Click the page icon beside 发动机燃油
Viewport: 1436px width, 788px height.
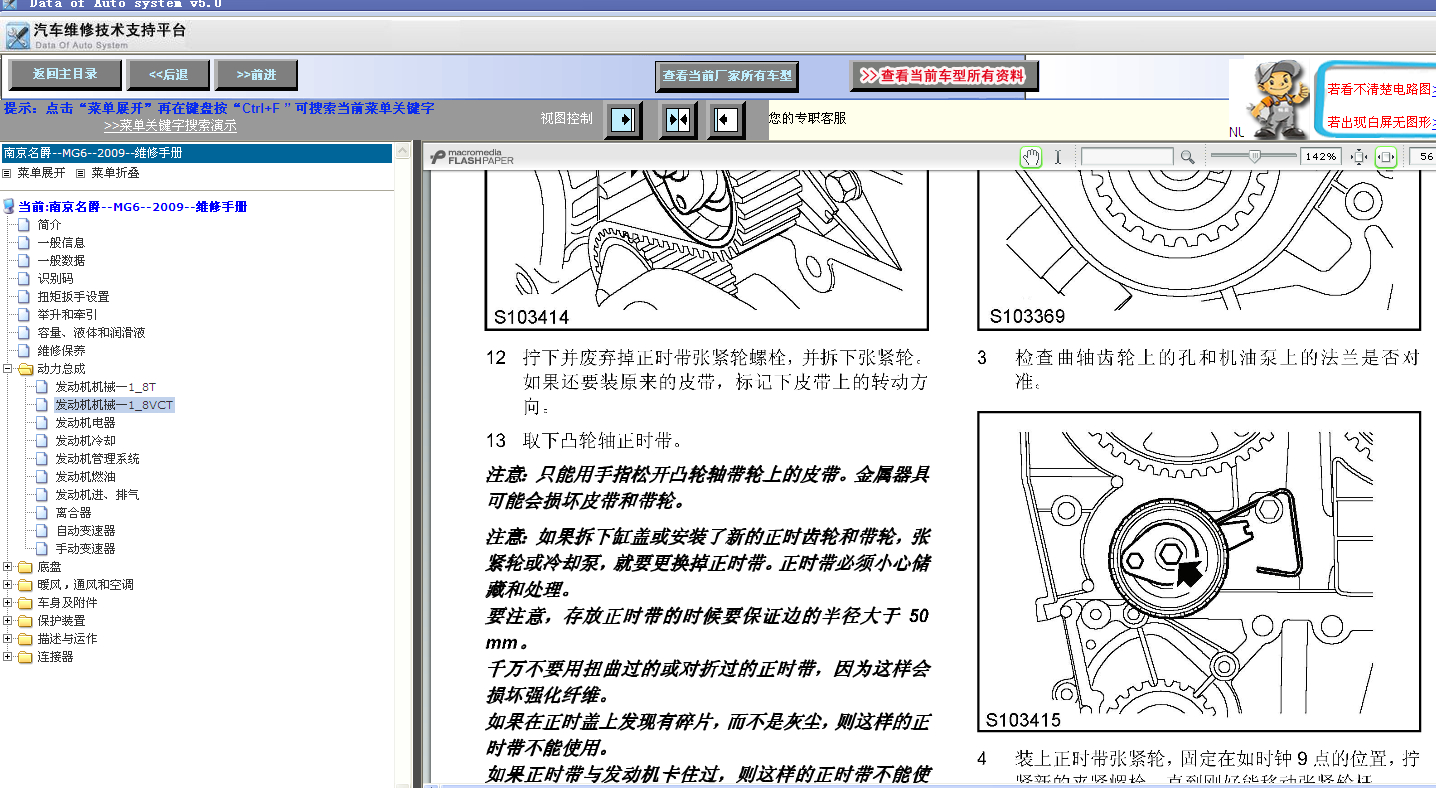click(x=44, y=477)
